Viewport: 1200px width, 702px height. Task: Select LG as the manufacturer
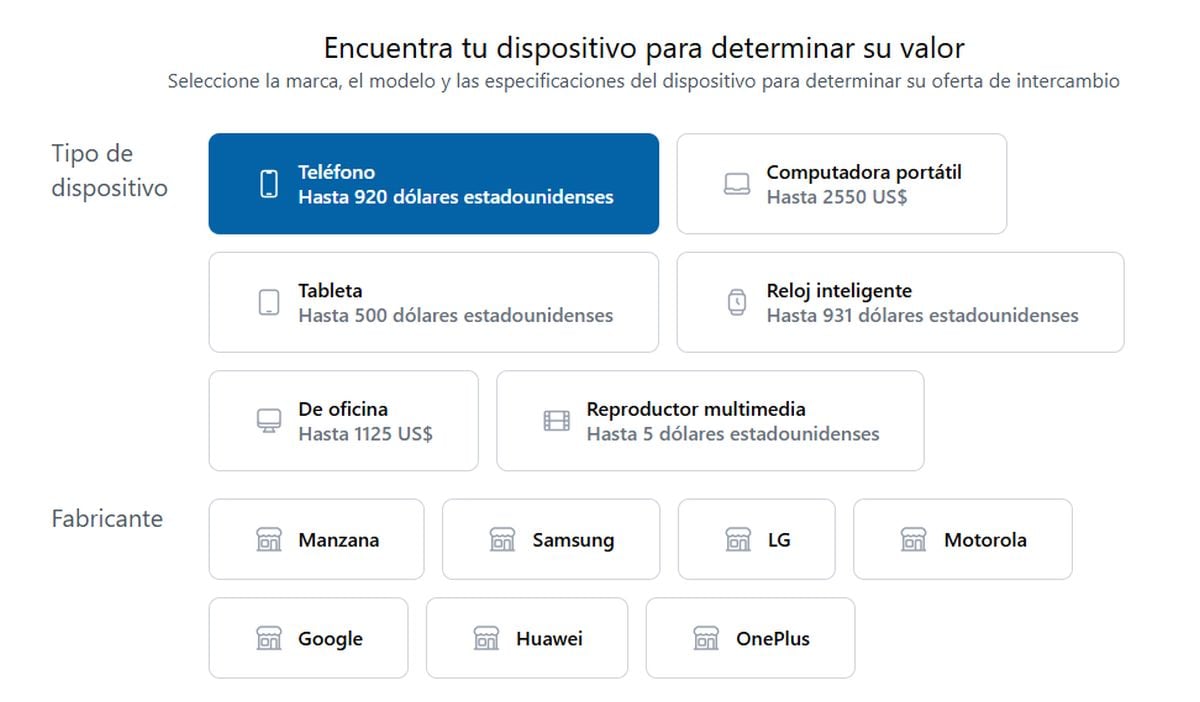tap(756, 539)
